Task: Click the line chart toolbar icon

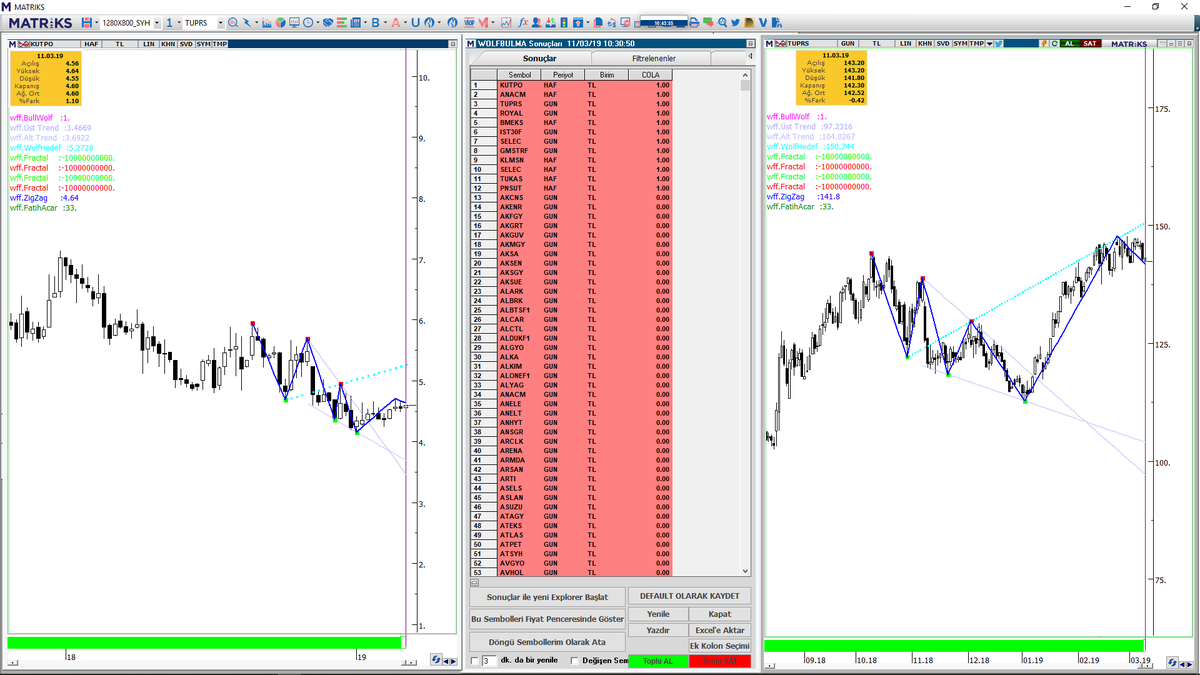Action: point(507,23)
